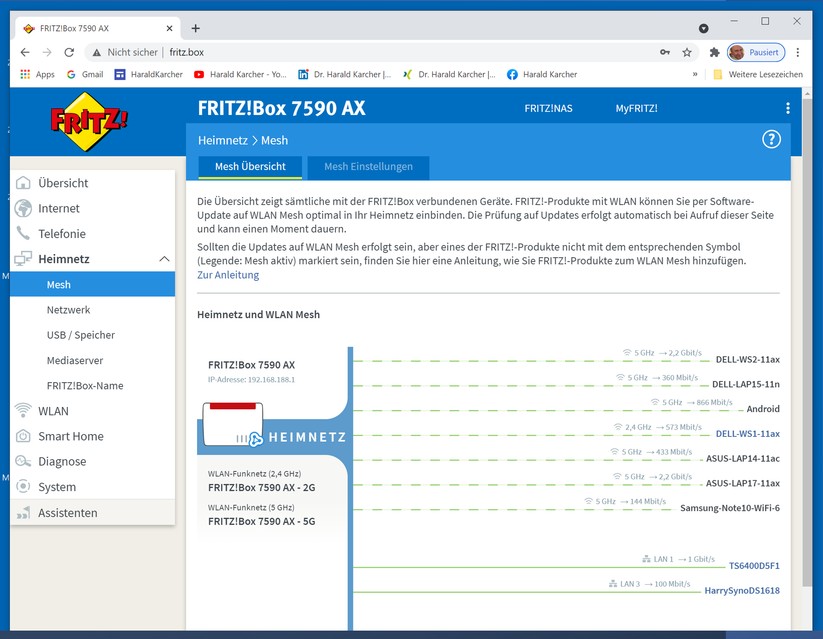Open the Smart Home section
Image resolution: width=823 pixels, height=639 pixels.
point(63,436)
